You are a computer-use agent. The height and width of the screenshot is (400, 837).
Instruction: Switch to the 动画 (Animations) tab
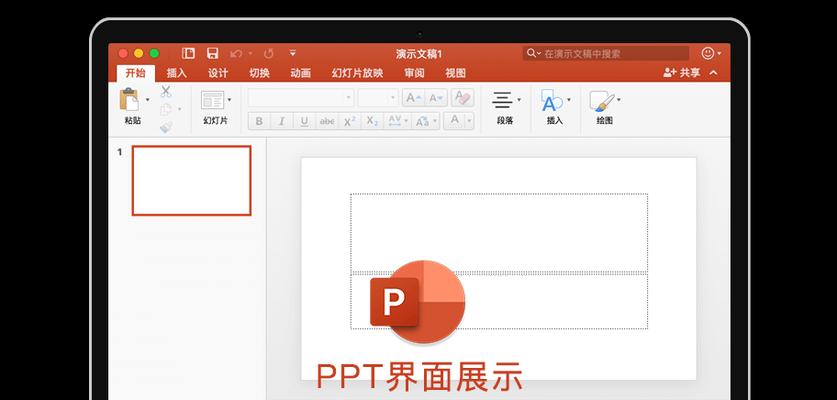(x=301, y=73)
